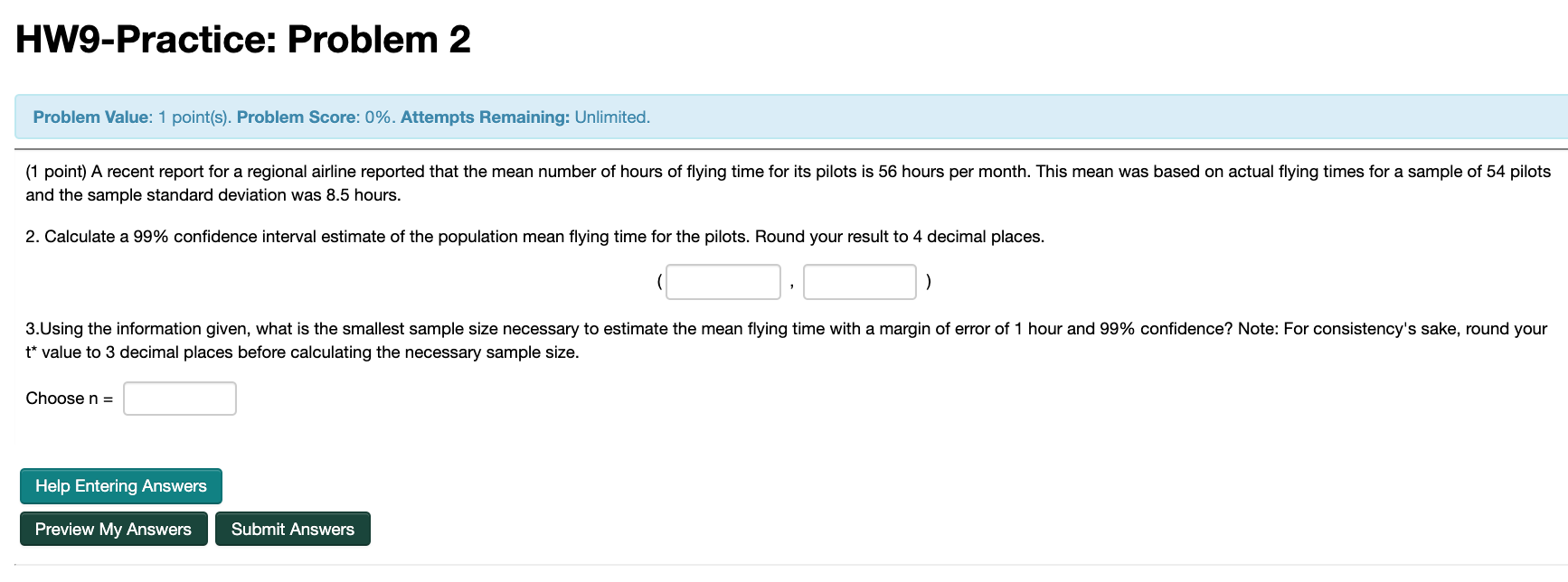Select the question 2 instruction text
Viewport: 1568px width, 582px height.
pos(534,236)
